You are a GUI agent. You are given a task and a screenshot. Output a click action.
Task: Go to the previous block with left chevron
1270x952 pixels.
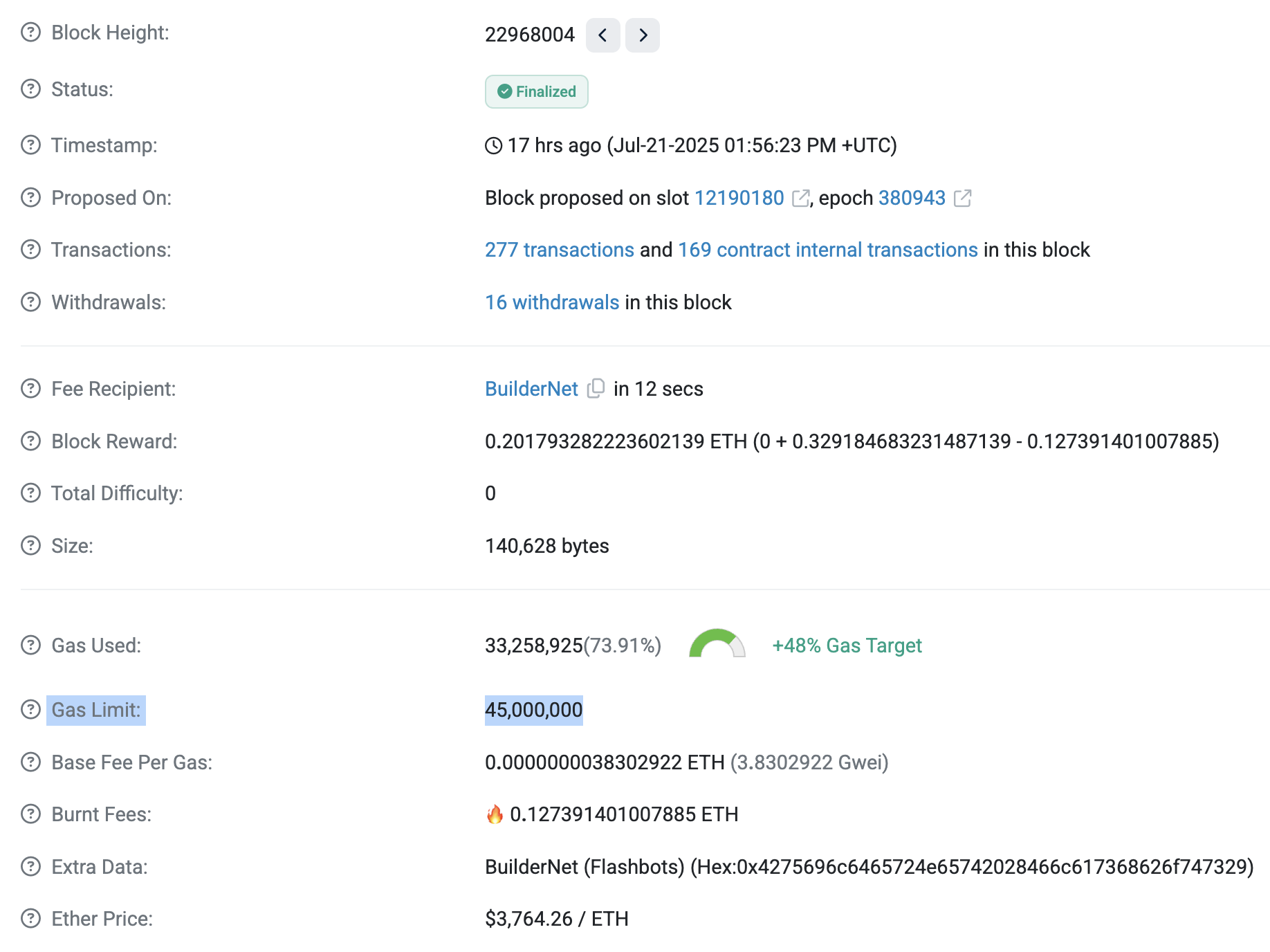(602, 35)
